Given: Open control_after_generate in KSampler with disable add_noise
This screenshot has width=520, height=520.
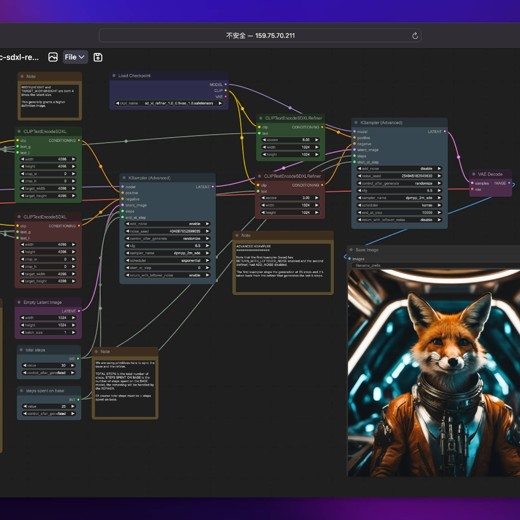Looking at the screenshot, I should [399, 183].
